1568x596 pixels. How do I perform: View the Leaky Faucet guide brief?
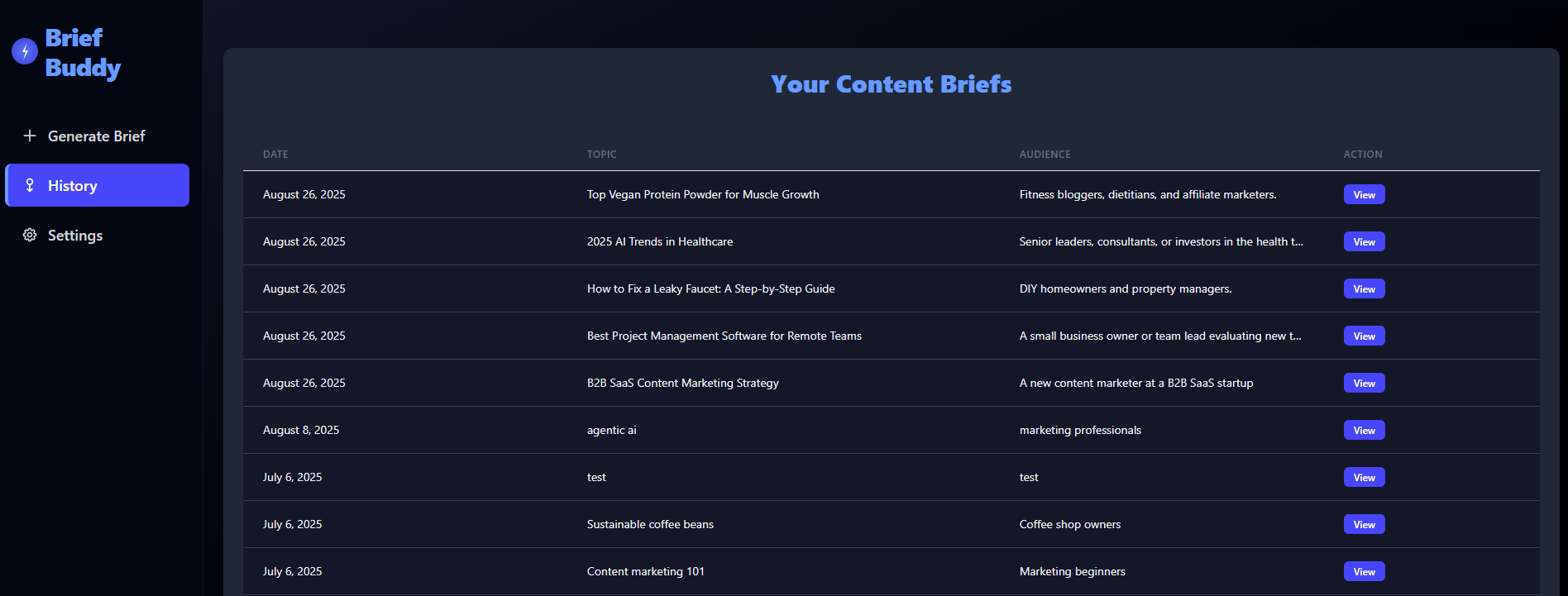tap(1364, 288)
